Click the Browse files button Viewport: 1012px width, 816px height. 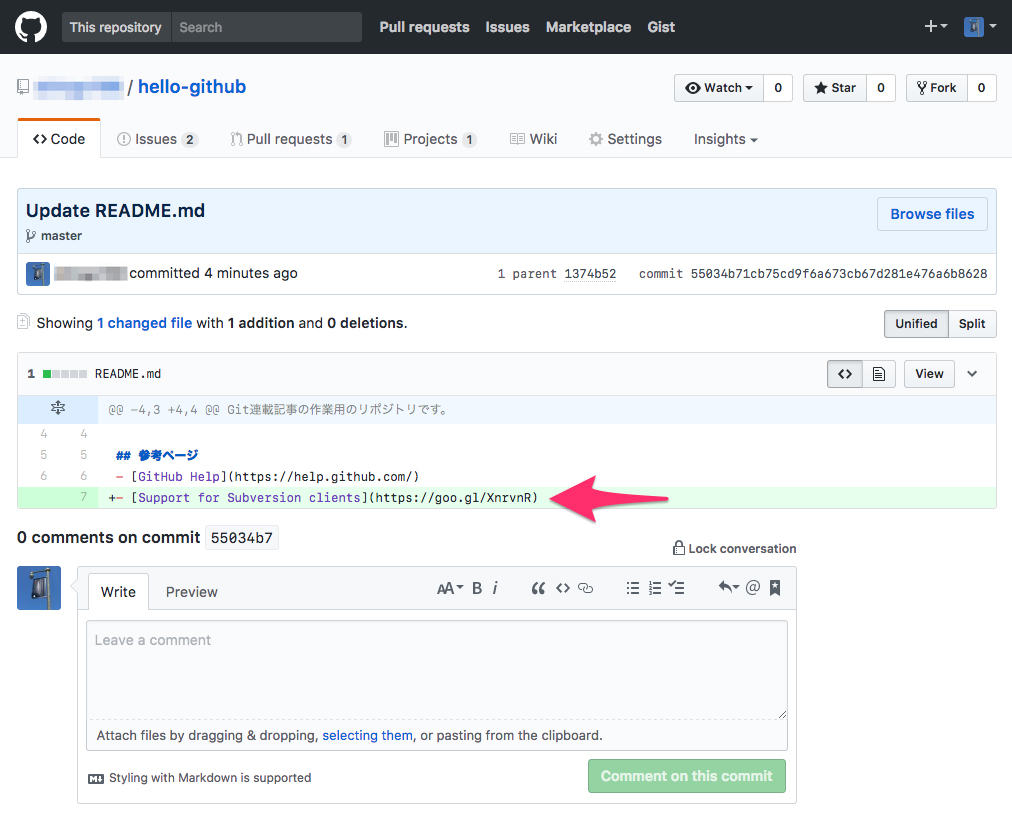[932, 214]
